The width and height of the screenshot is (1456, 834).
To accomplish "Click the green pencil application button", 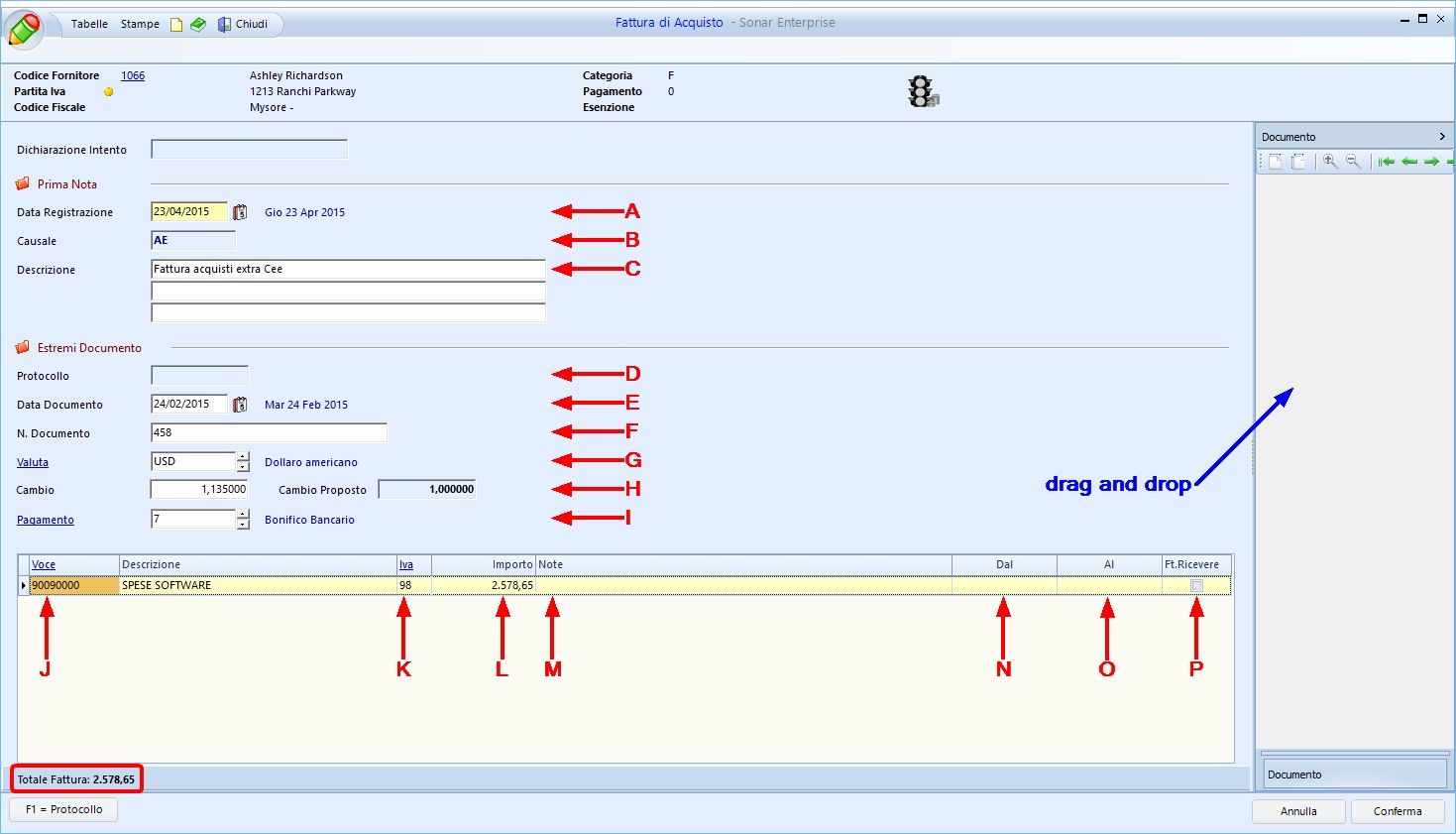I will point(24,29).
